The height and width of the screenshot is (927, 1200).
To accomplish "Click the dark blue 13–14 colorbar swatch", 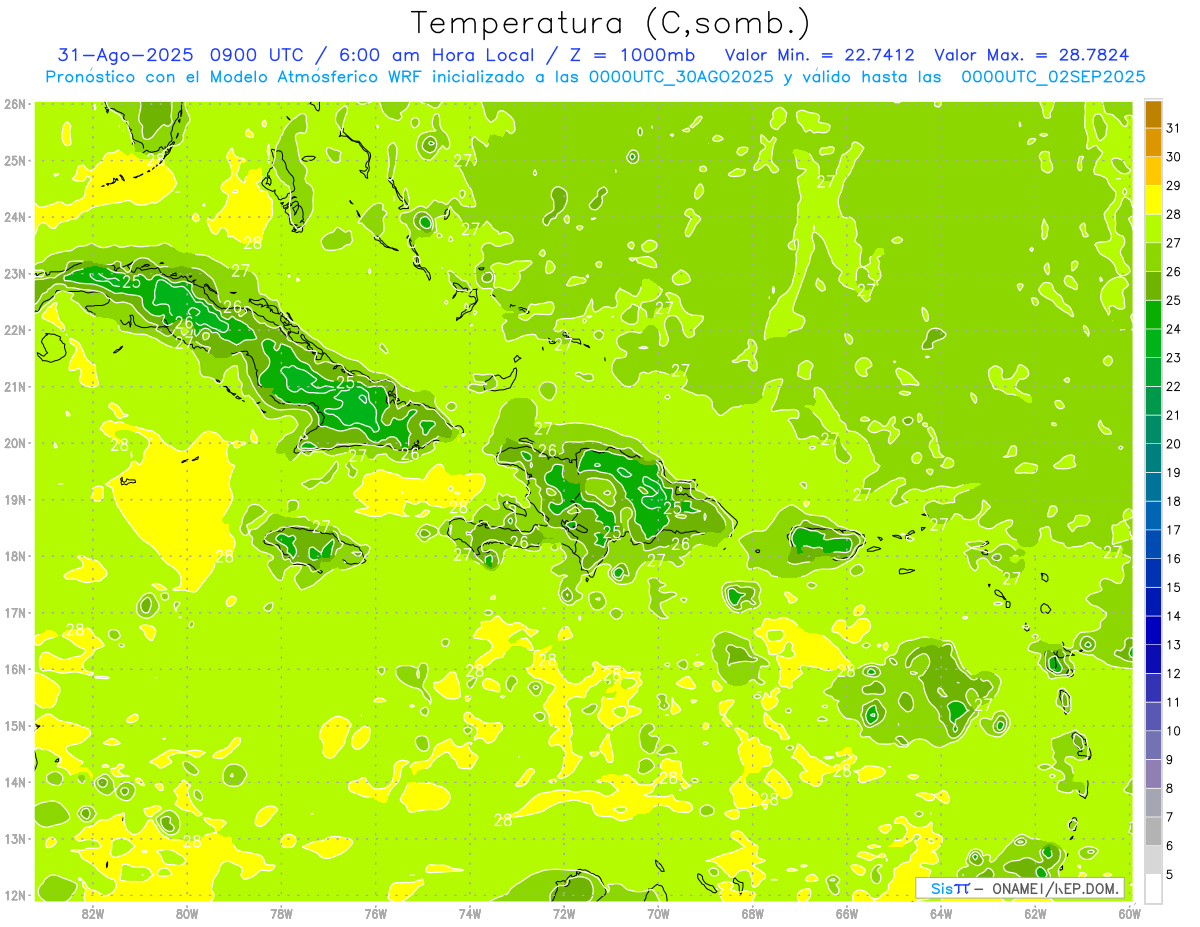I will 1153,630.
